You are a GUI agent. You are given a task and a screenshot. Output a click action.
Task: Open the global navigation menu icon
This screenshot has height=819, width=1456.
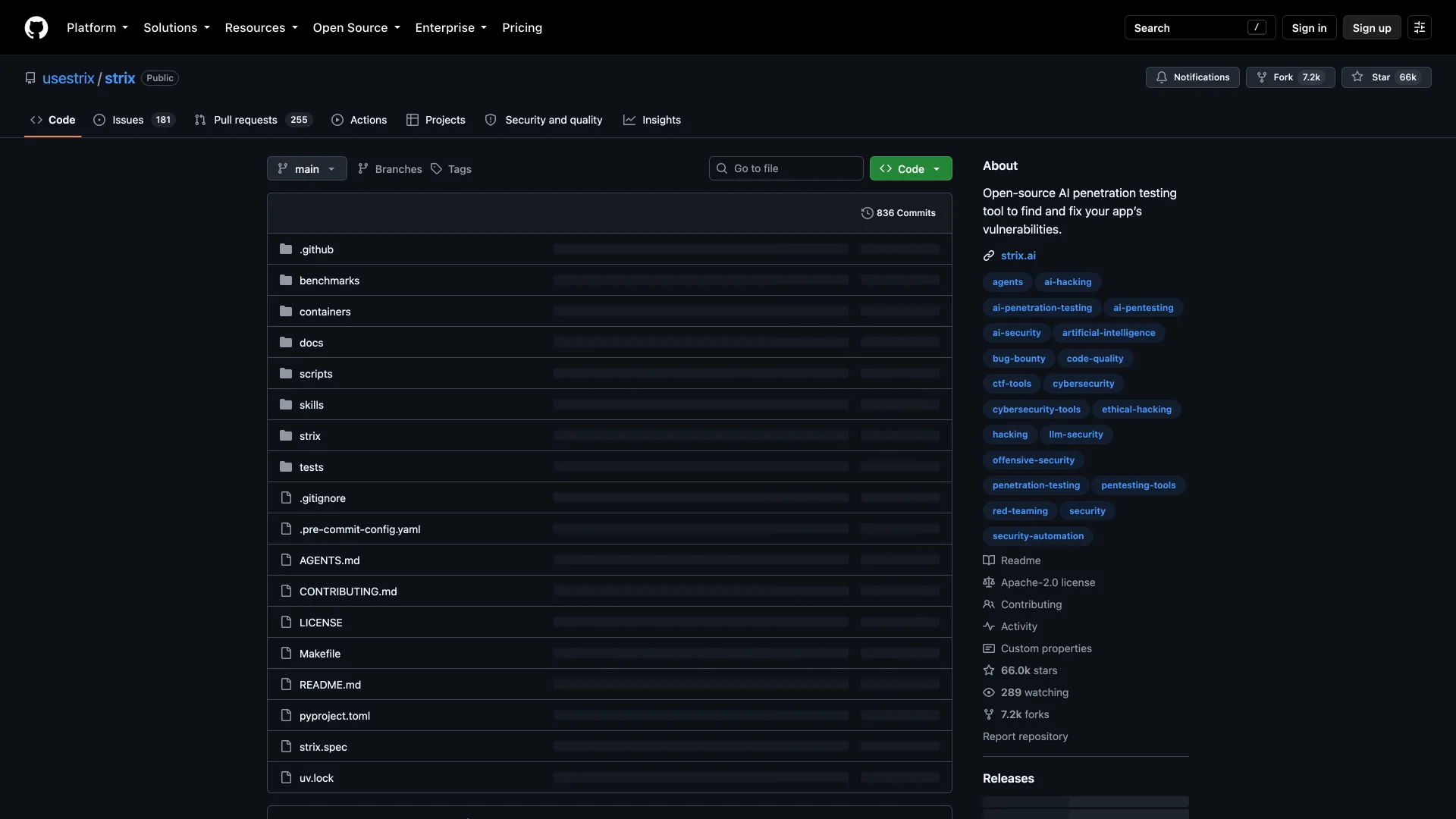[x=1420, y=27]
